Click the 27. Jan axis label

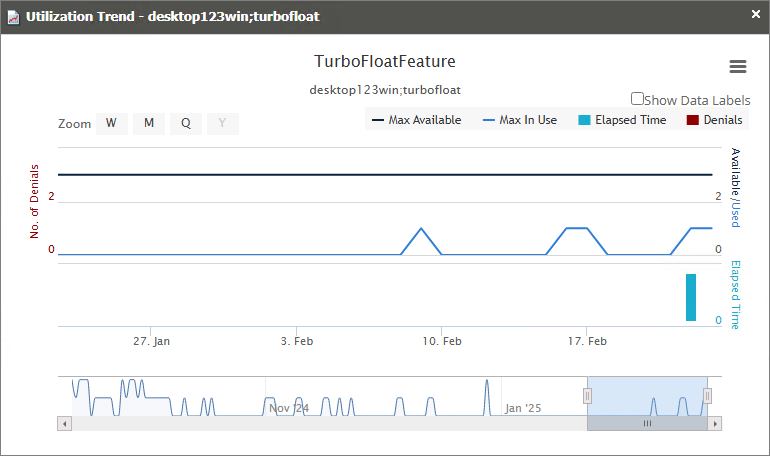click(151, 341)
